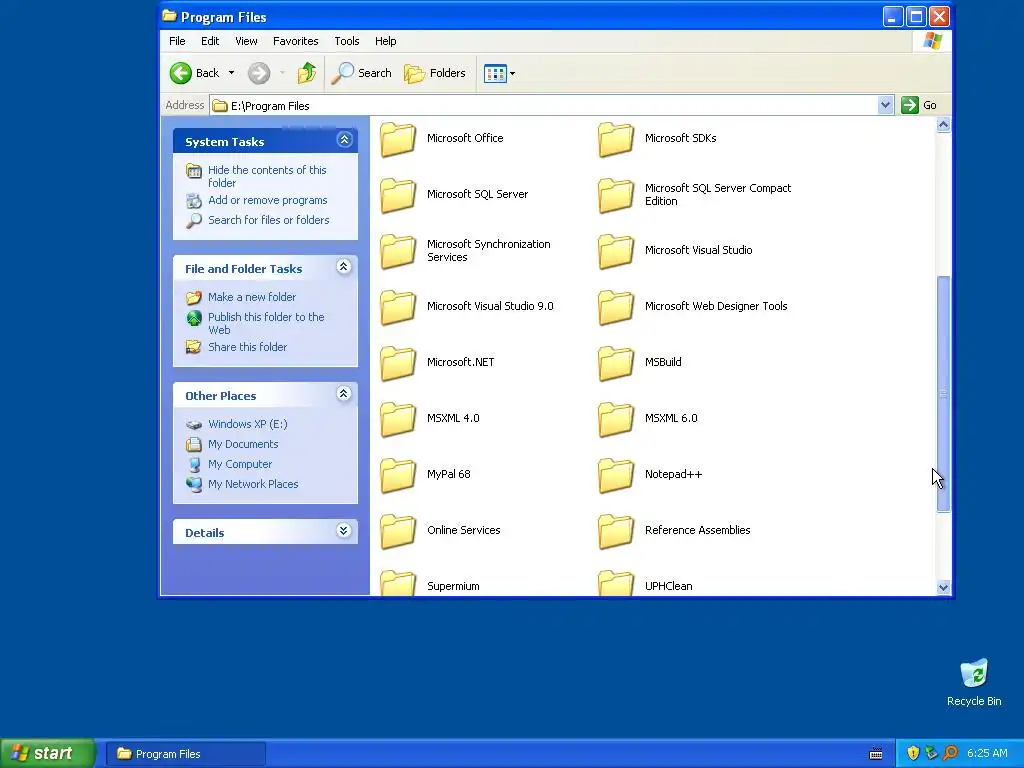This screenshot has width=1024, height=768.
Task: Click the on-screen keyboard tray icon
Action: pyautogui.click(x=876, y=754)
